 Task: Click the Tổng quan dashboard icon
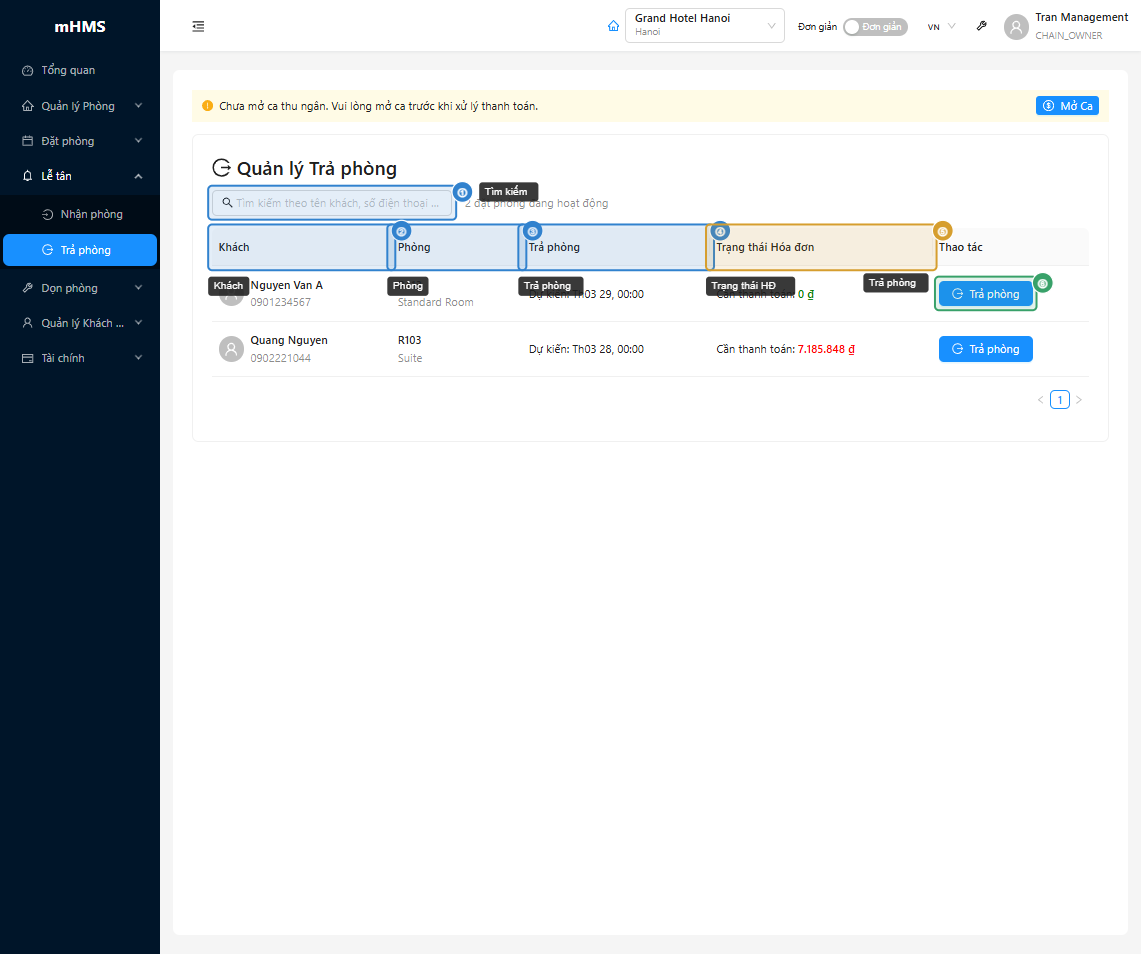[28, 71]
